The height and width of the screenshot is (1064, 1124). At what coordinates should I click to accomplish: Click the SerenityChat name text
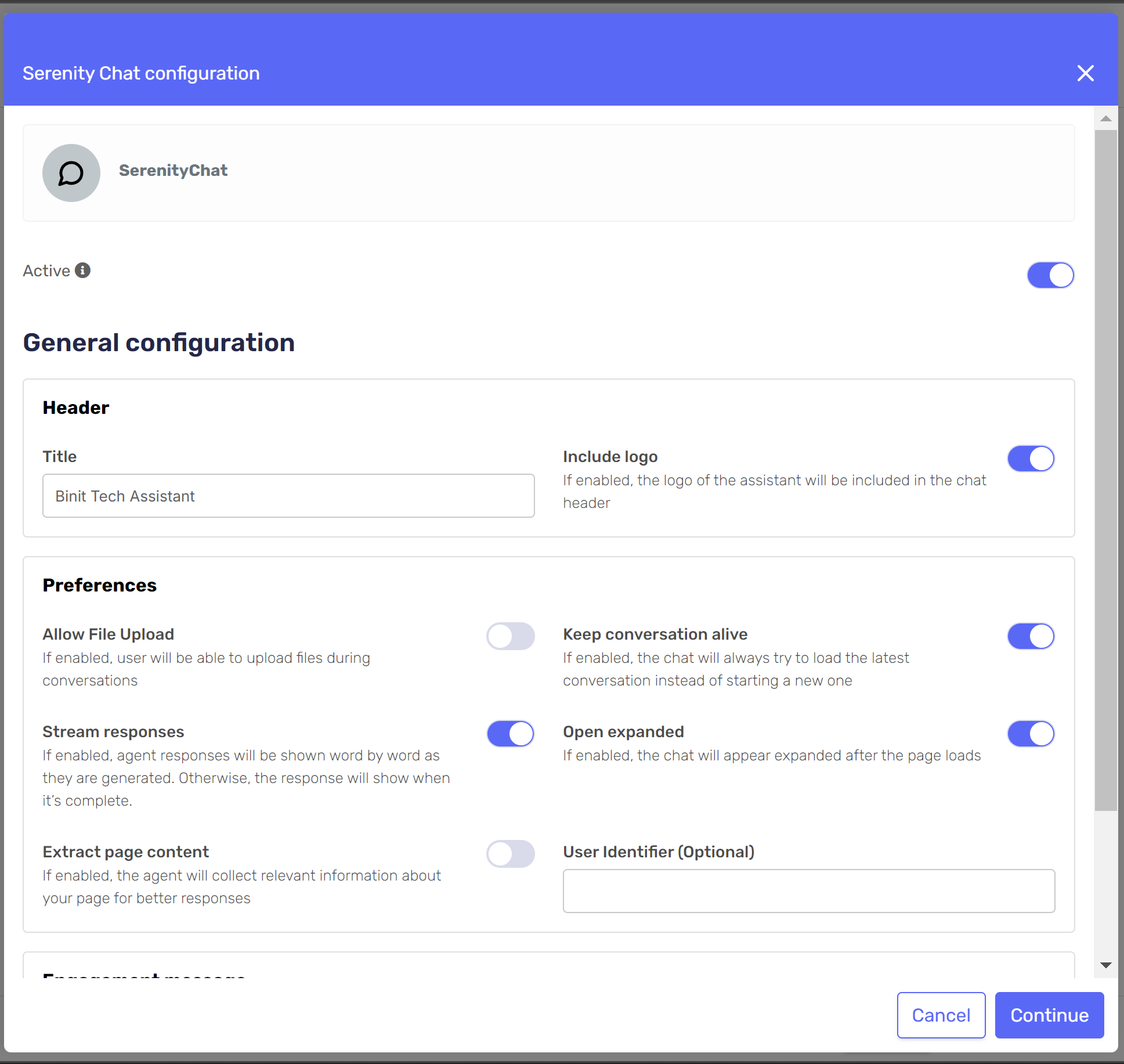(x=173, y=171)
